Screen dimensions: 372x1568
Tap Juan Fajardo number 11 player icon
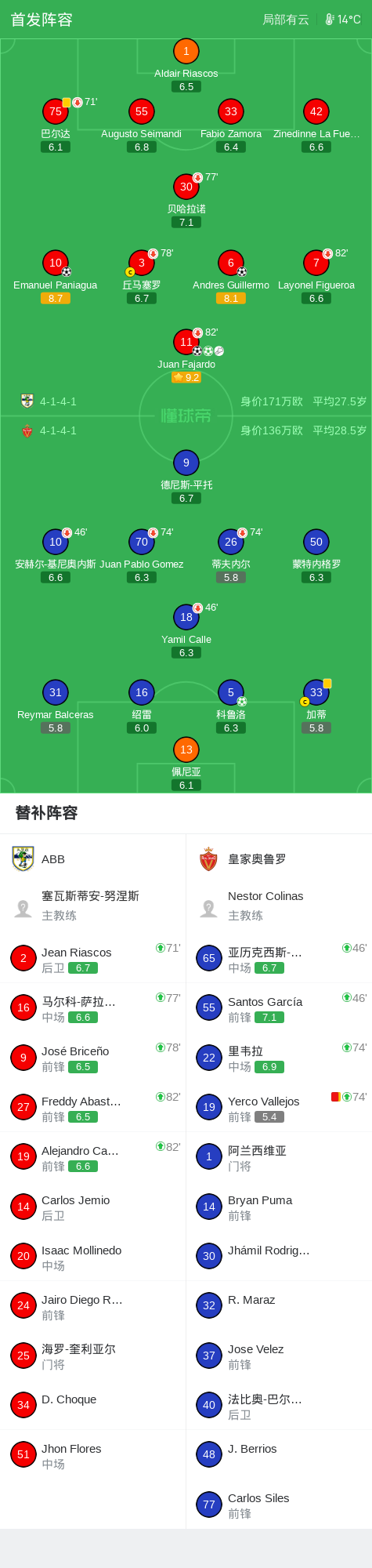[186, 342]
